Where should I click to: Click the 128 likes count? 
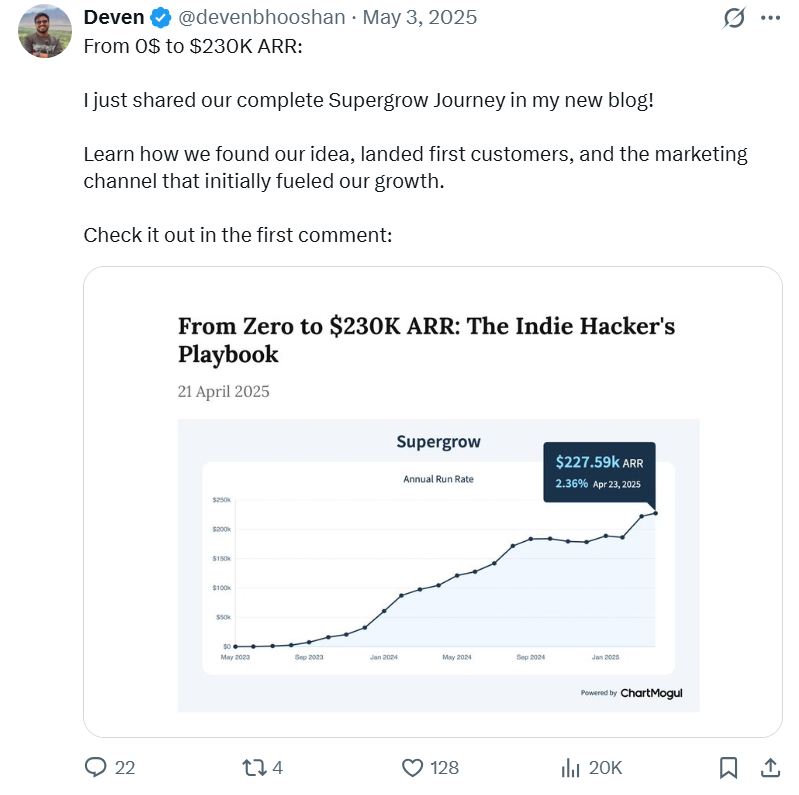click(x=444, y=767)
